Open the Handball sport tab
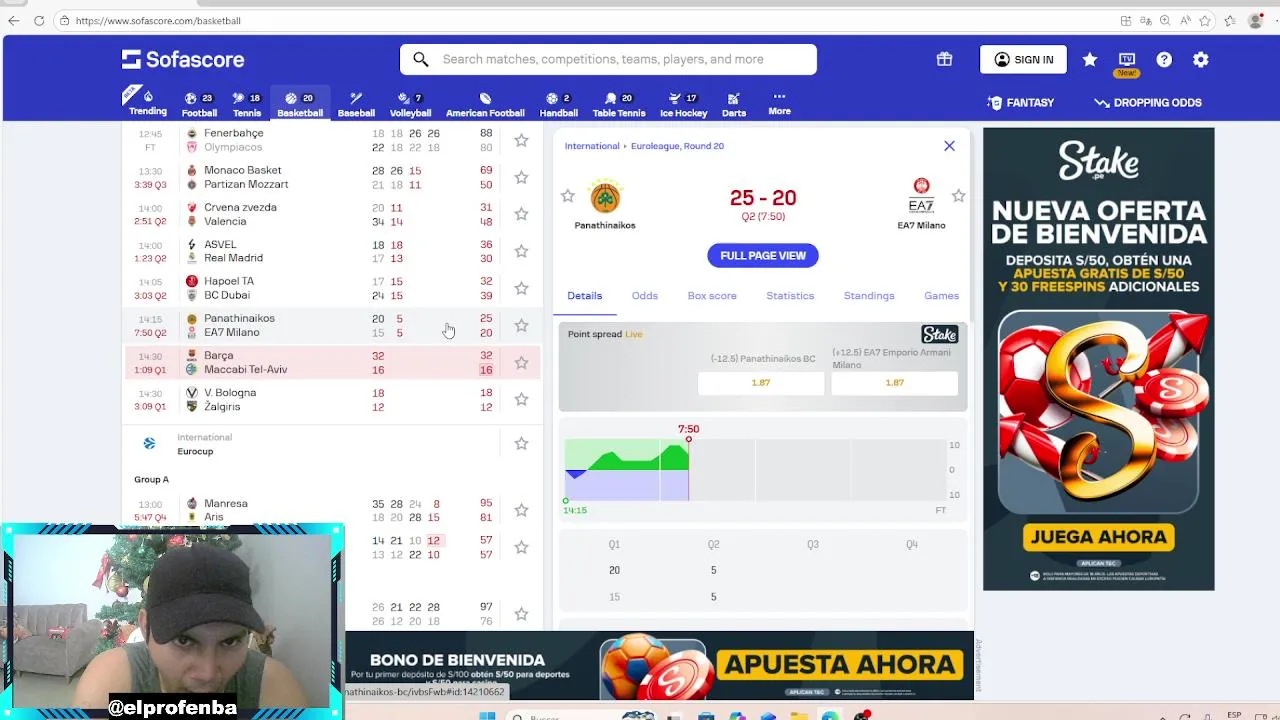This screenshot has height=720, width=1280. click(x=559, y=104)
